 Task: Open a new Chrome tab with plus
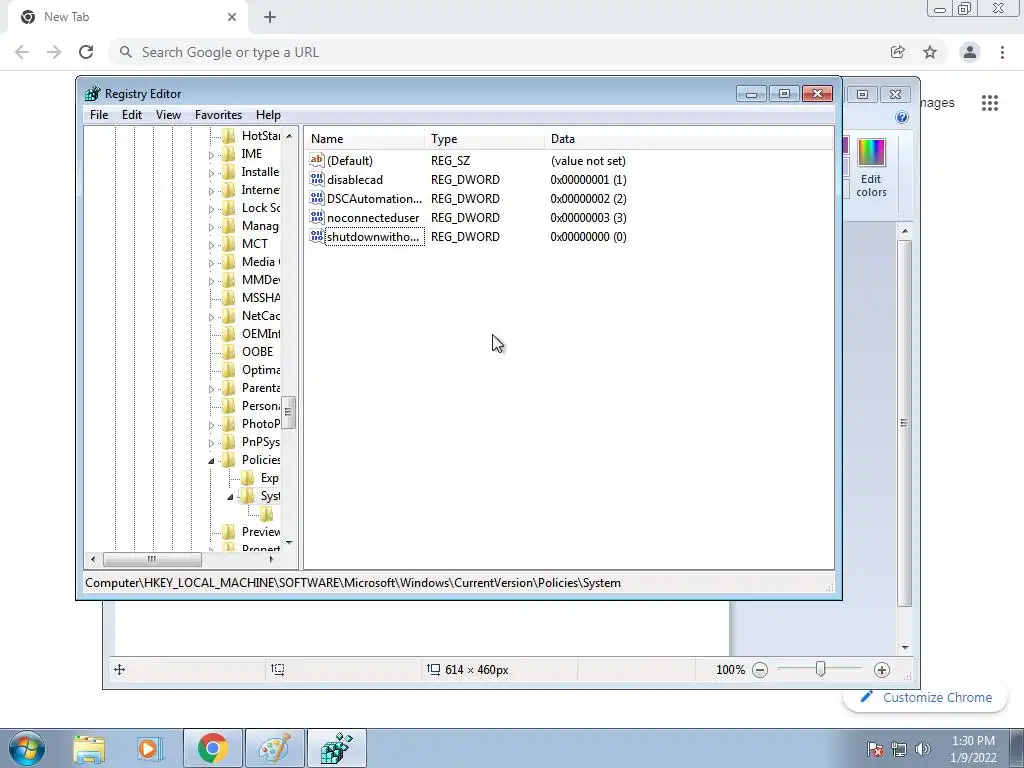coord(270,18)
